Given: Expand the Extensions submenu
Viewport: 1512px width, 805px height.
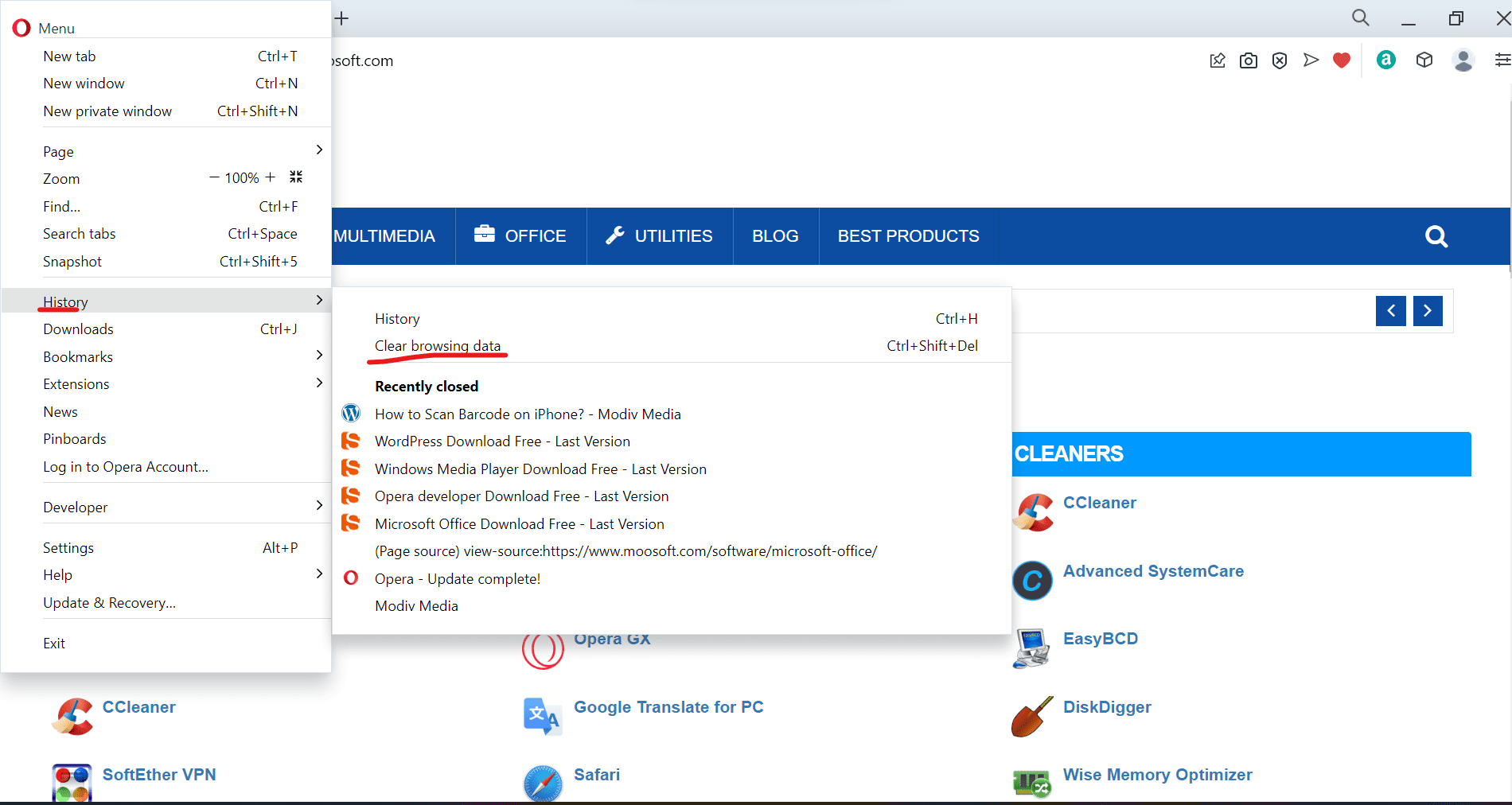Looking at the screenshot, I should 319,383.
